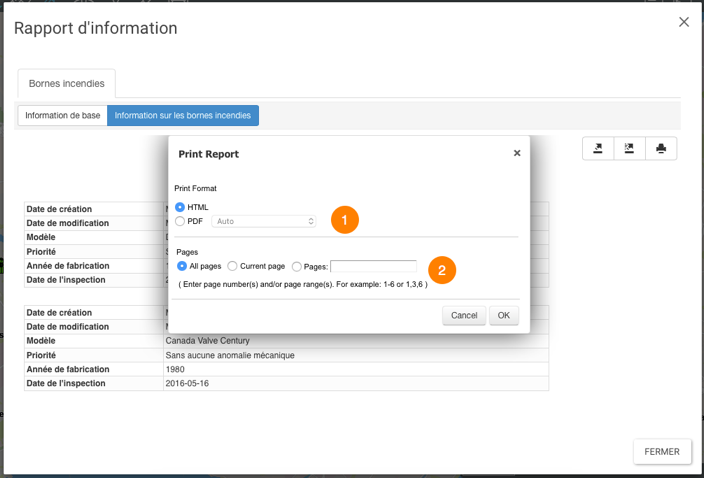Switch to Information de base tab

[x=63, y=116]
